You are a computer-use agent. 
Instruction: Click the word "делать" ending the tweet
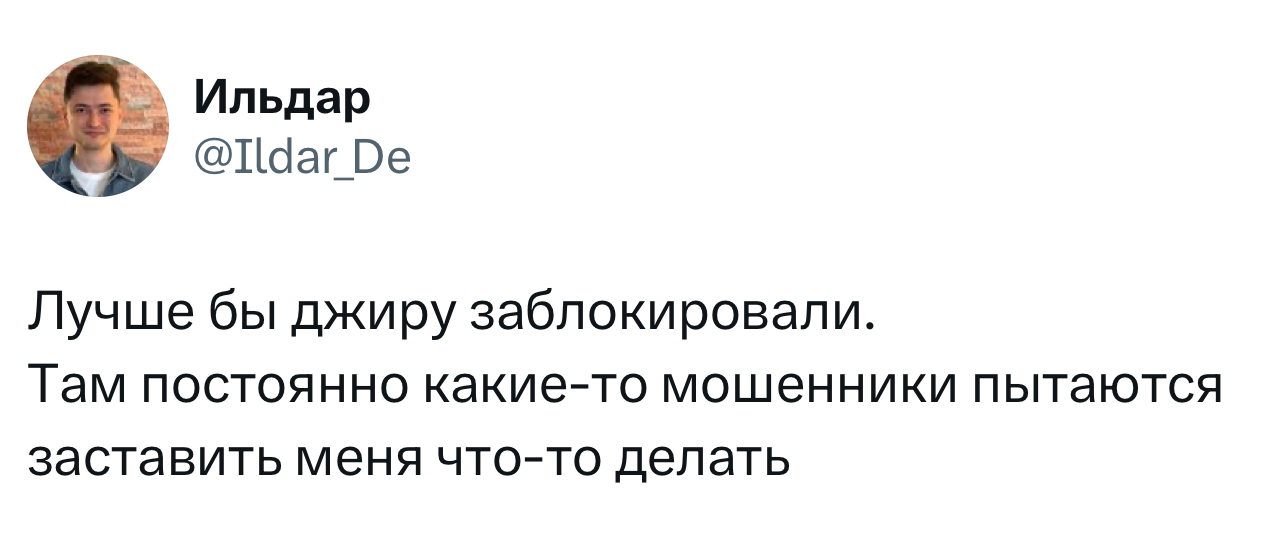[701, 457]
